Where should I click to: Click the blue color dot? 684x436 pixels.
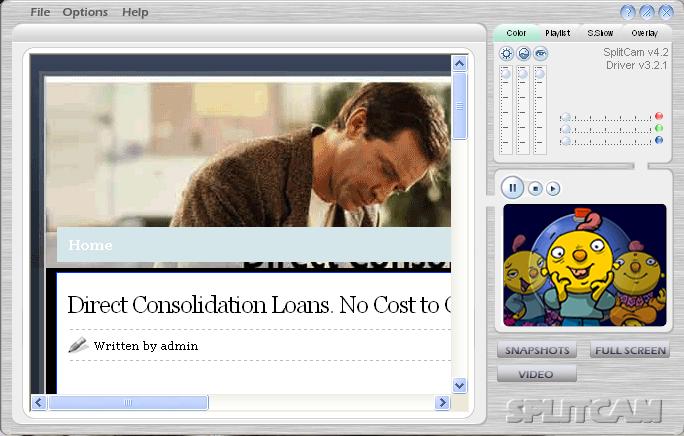point(659,140)
